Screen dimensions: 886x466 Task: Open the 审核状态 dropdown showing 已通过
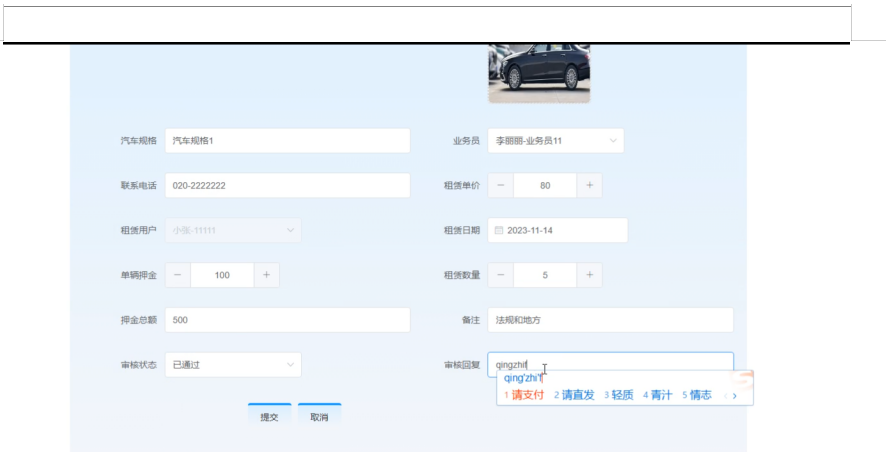(233, 365)
